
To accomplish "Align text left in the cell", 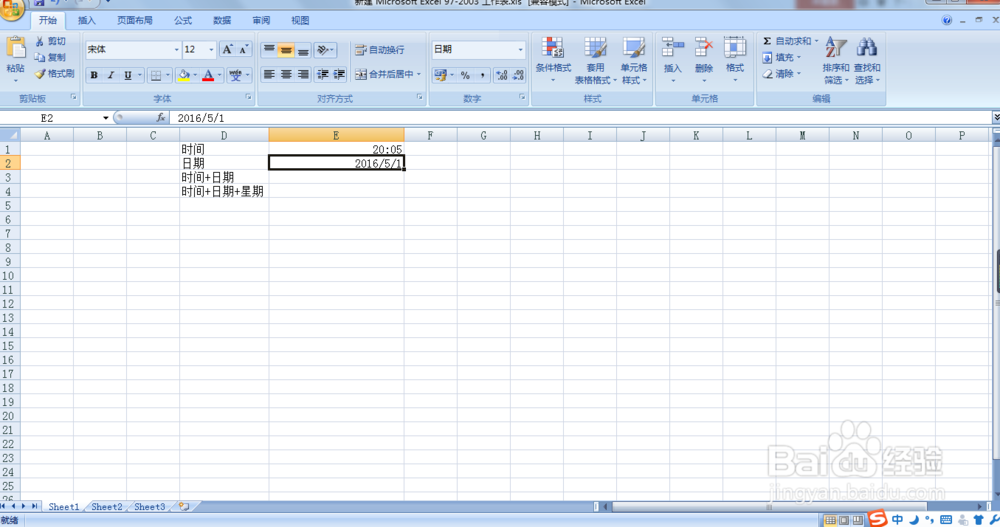I will 269,75.
